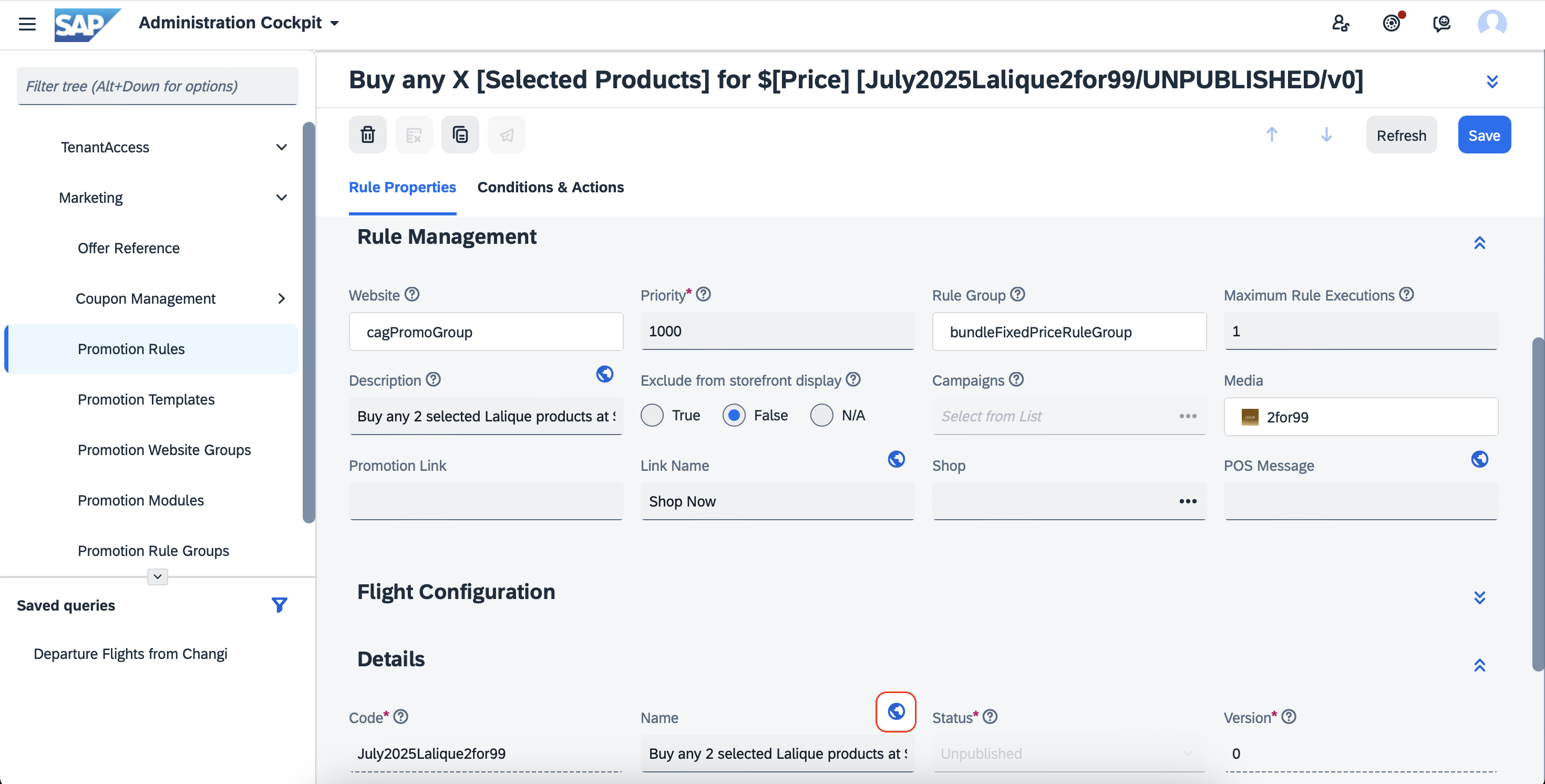Image resolution: width=1545 pixels, height=784 pixels.
Task: Go to next item with down arrow
Action: click(x=1326, y=135)
